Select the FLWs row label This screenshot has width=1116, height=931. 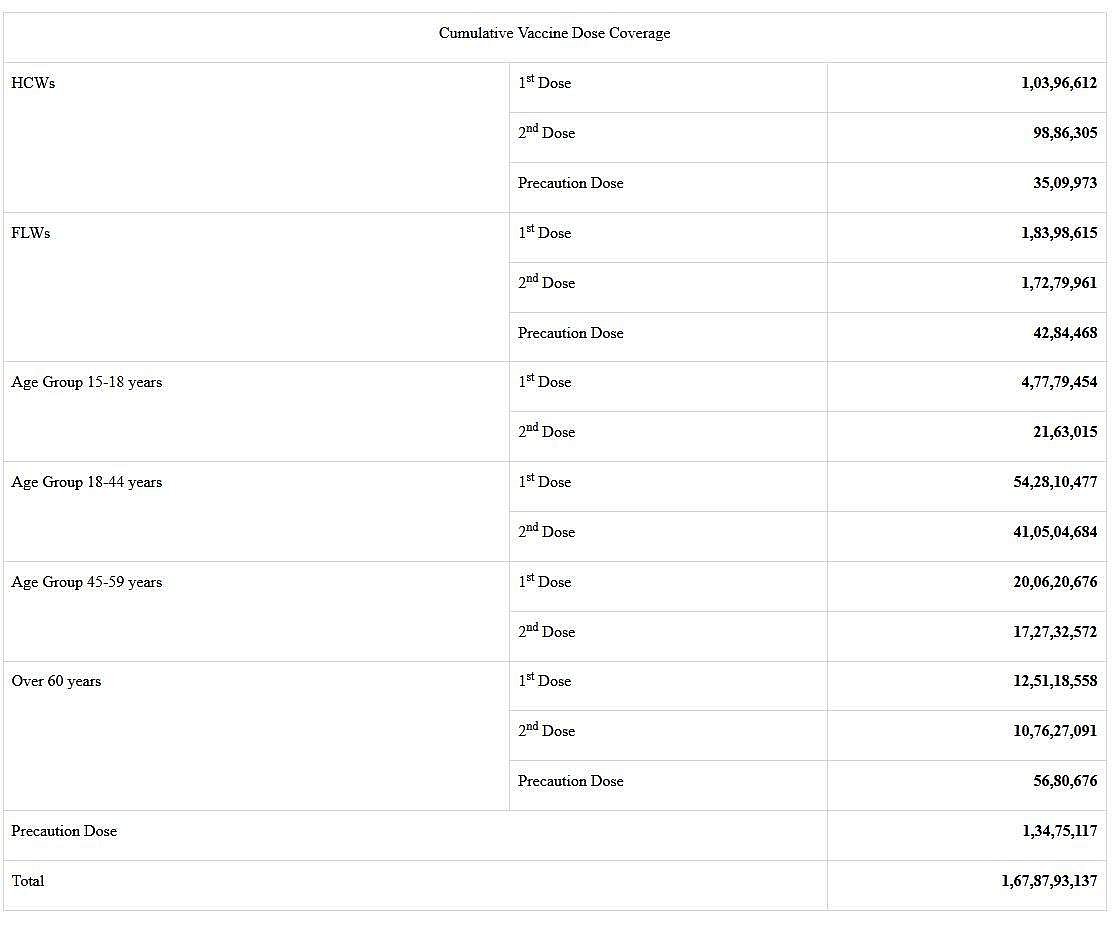31,233
